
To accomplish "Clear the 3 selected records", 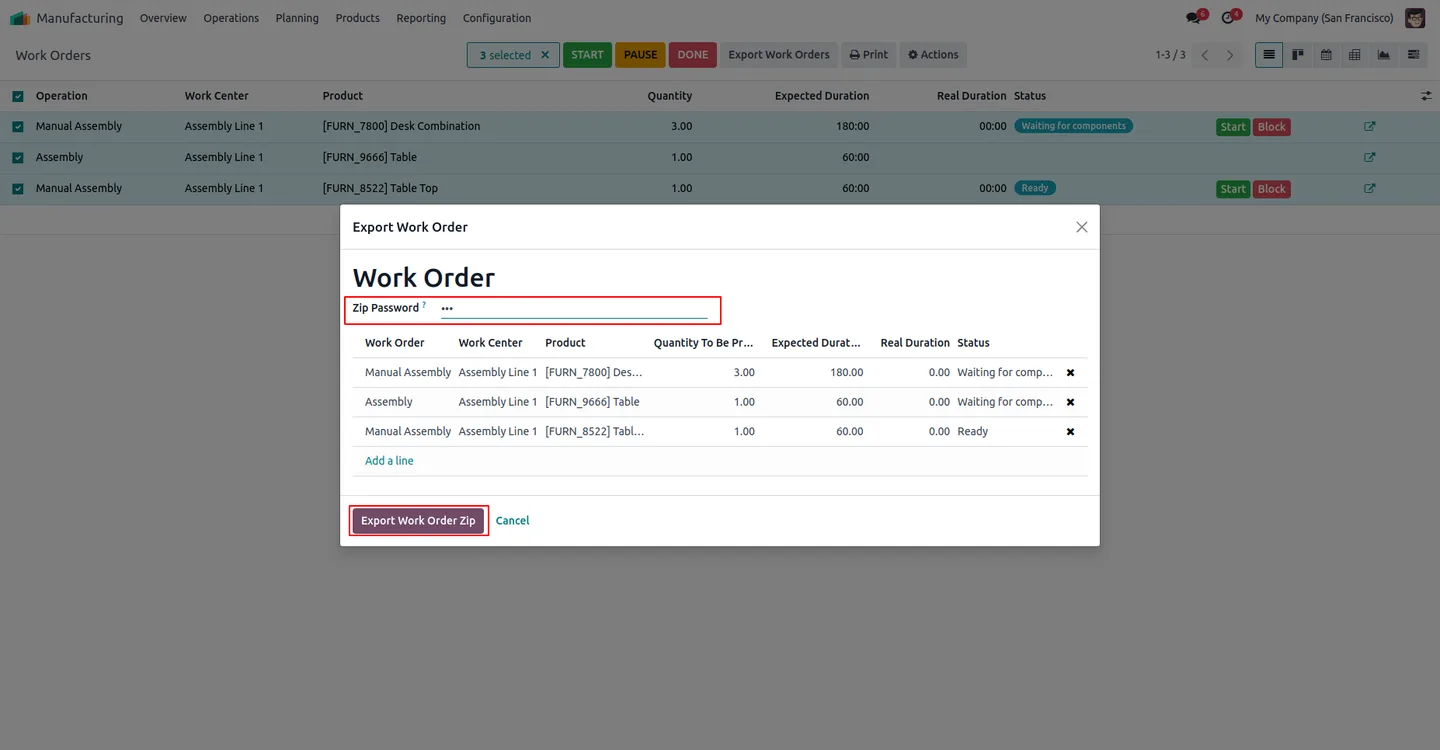I will click(545, 55).
